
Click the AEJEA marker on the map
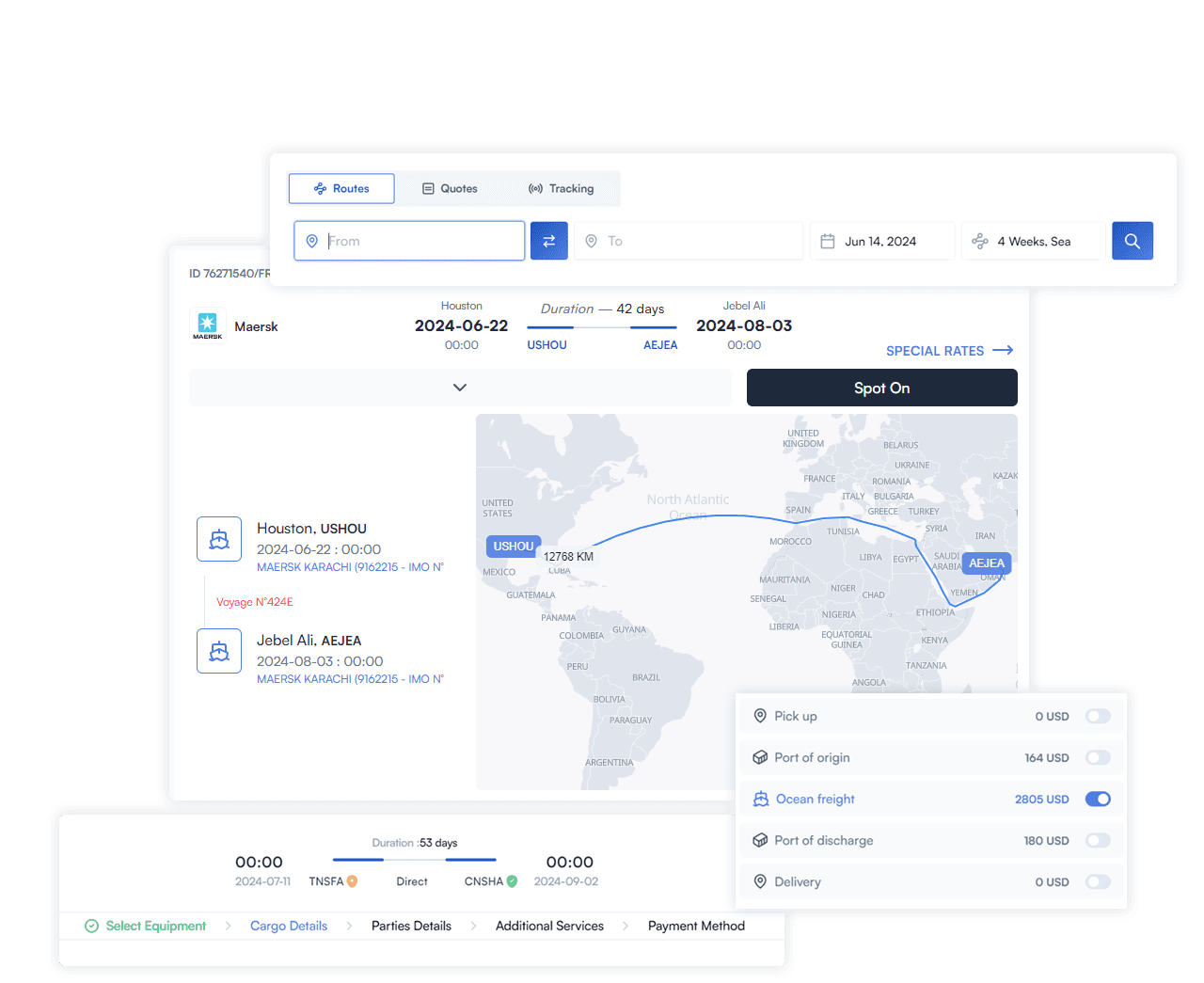pyautogui.click(x=986, y=563)
